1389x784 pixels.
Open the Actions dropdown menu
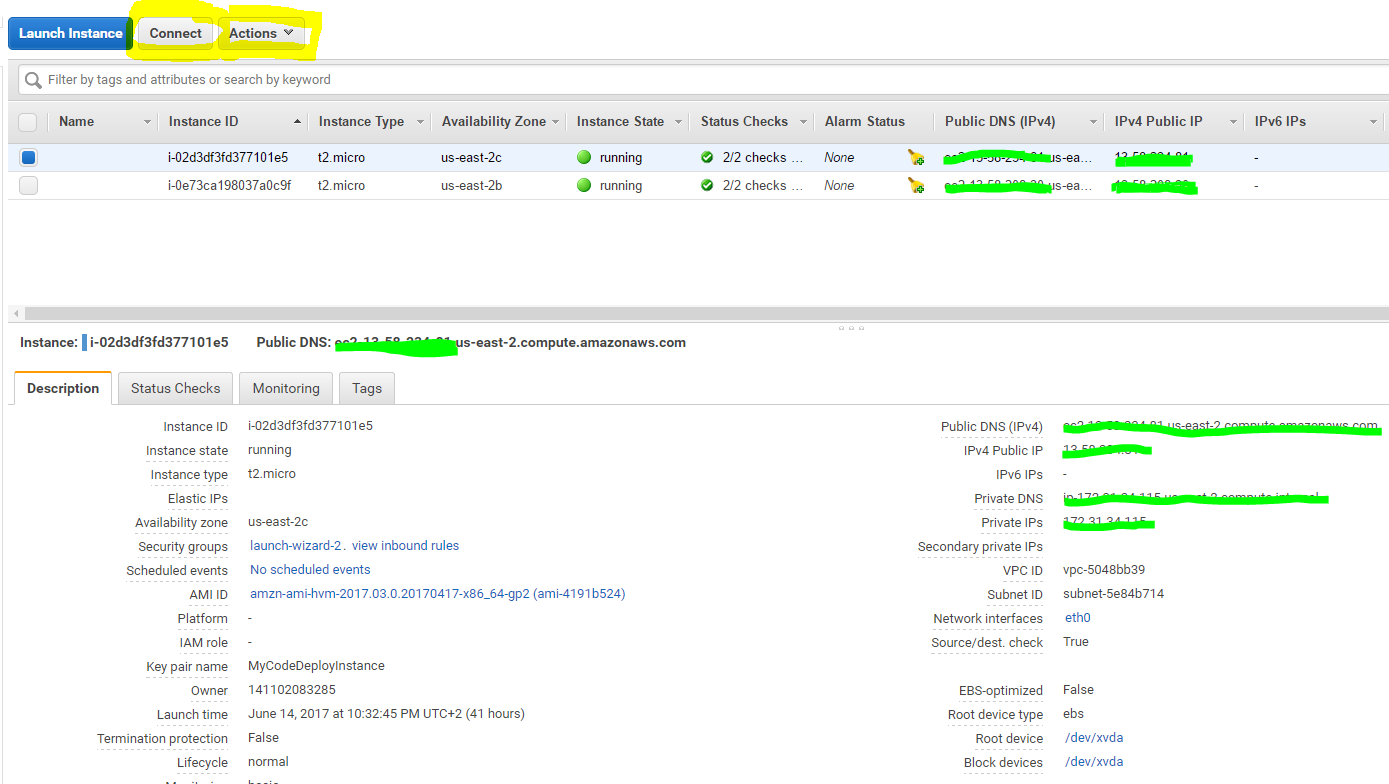pos(262,33)
